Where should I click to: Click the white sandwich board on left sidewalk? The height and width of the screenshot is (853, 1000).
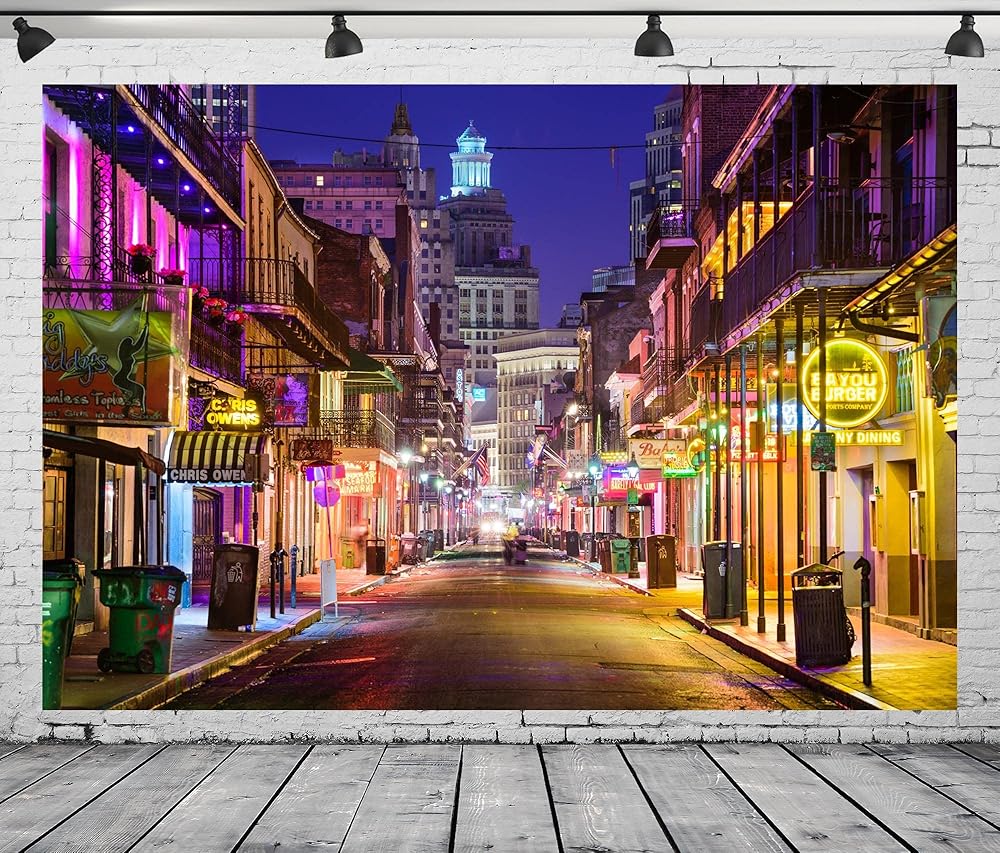(x=329, y=585)
